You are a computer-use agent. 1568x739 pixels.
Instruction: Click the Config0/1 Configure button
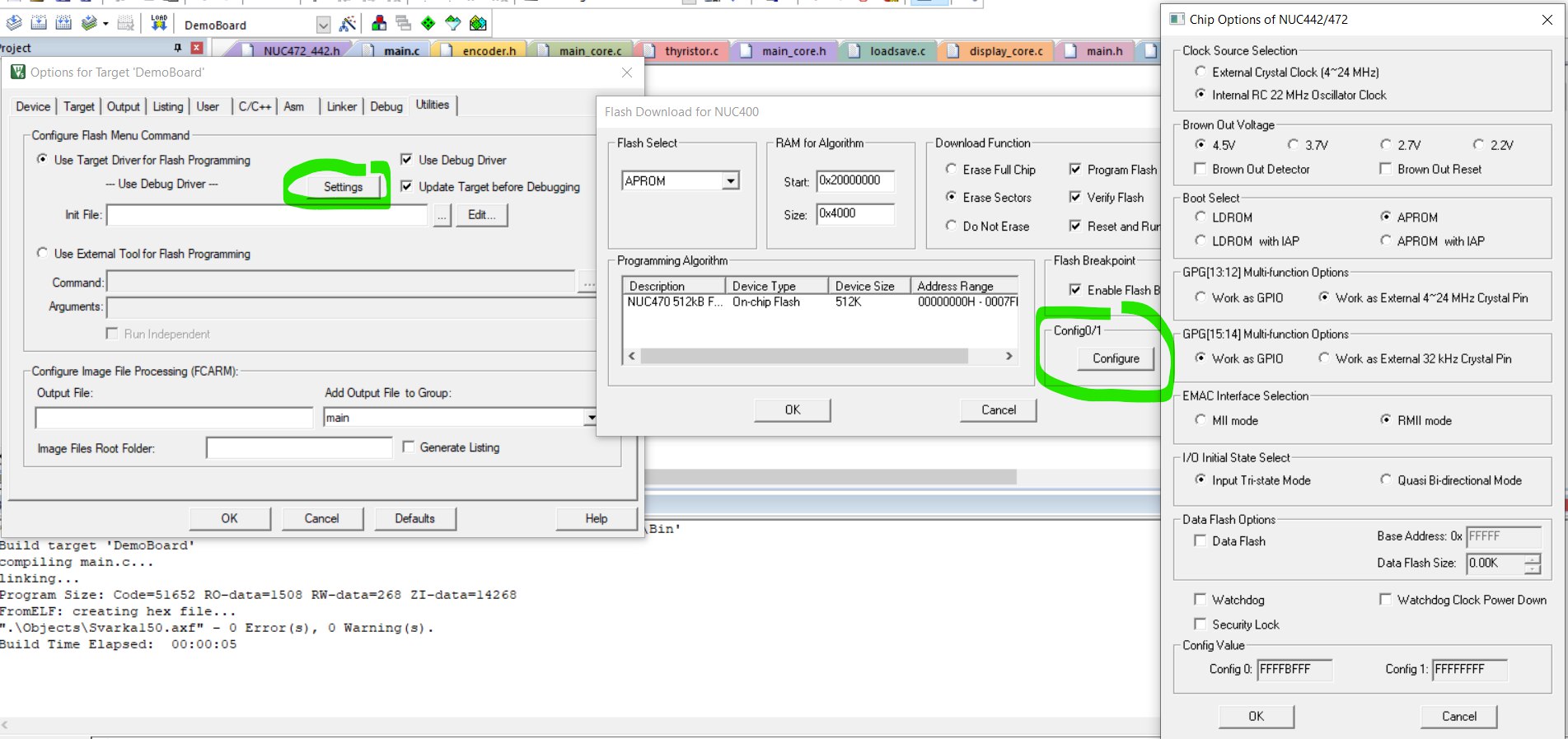[1116, 358]
